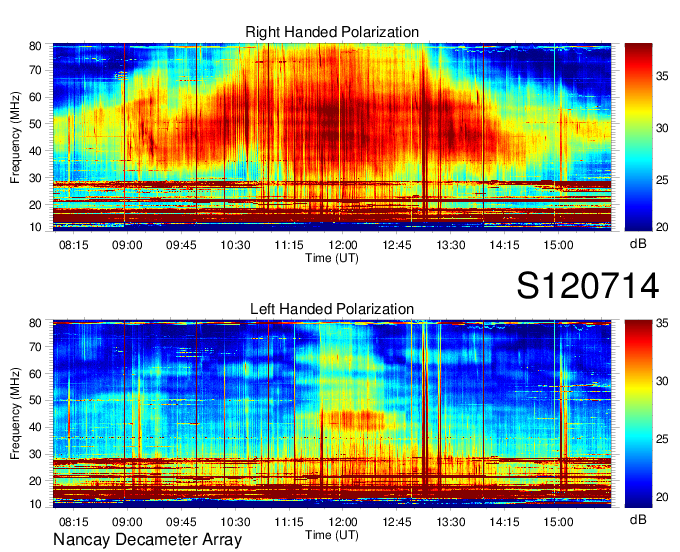
Task: Click the 09:00 tick on the upper time axis
Action: tap(127, 245)
